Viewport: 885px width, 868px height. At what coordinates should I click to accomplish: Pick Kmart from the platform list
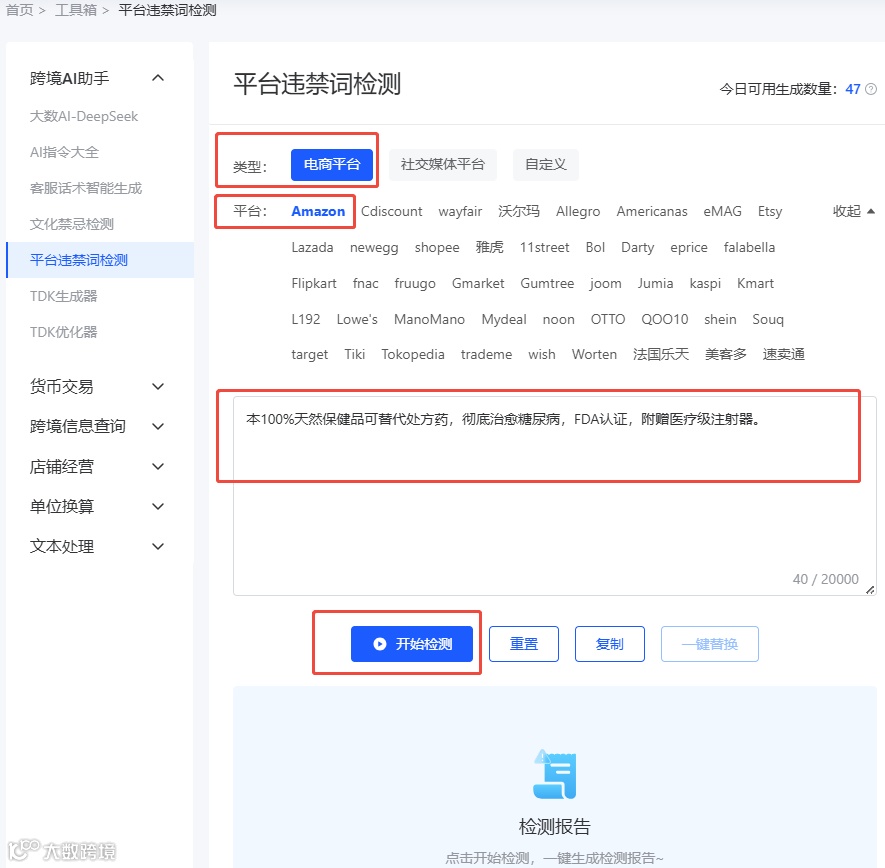pyautogui.click(x=755, y=283)
